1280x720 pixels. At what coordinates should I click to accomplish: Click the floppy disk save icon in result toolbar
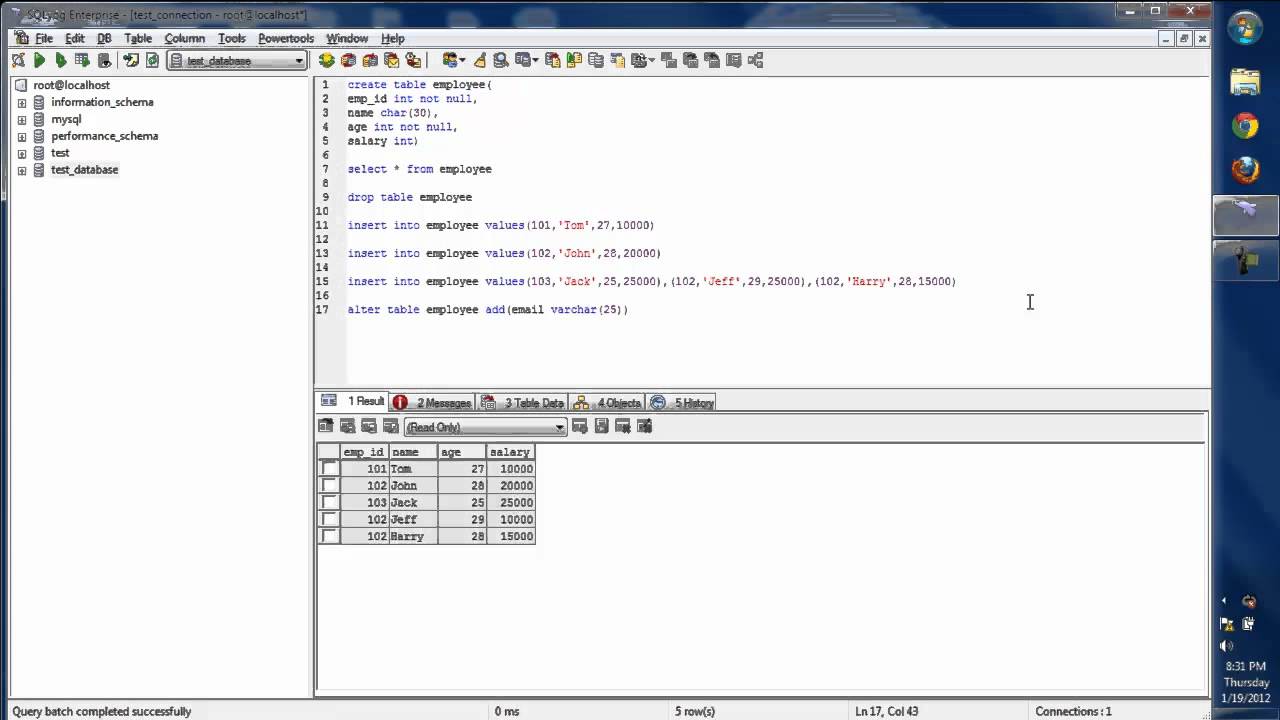point(601,426)
